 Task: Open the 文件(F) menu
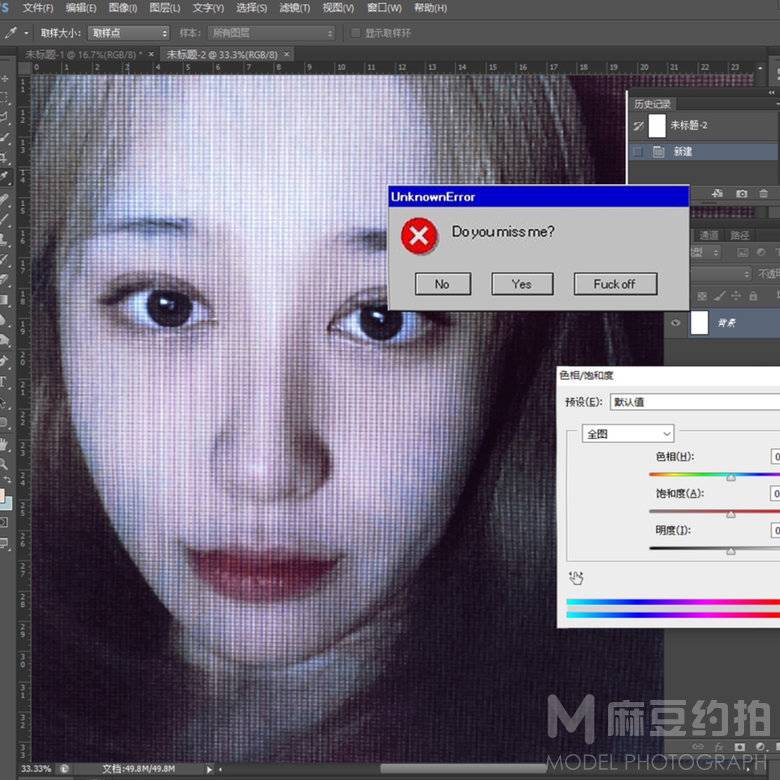click(x=38, y=8)
